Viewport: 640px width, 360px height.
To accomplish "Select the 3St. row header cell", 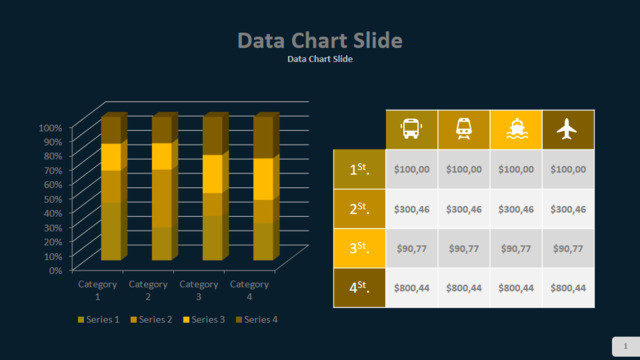I will point(359,249).
